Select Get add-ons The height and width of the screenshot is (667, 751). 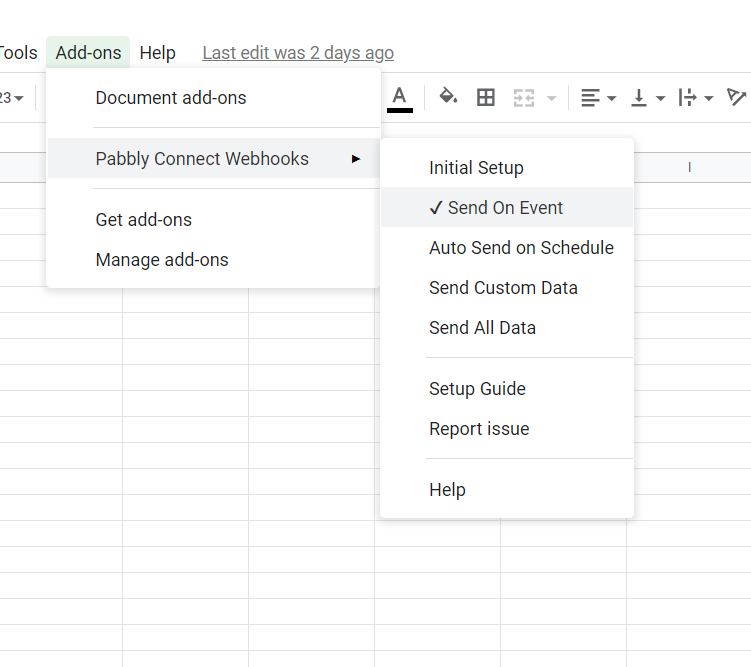[214, 220]
